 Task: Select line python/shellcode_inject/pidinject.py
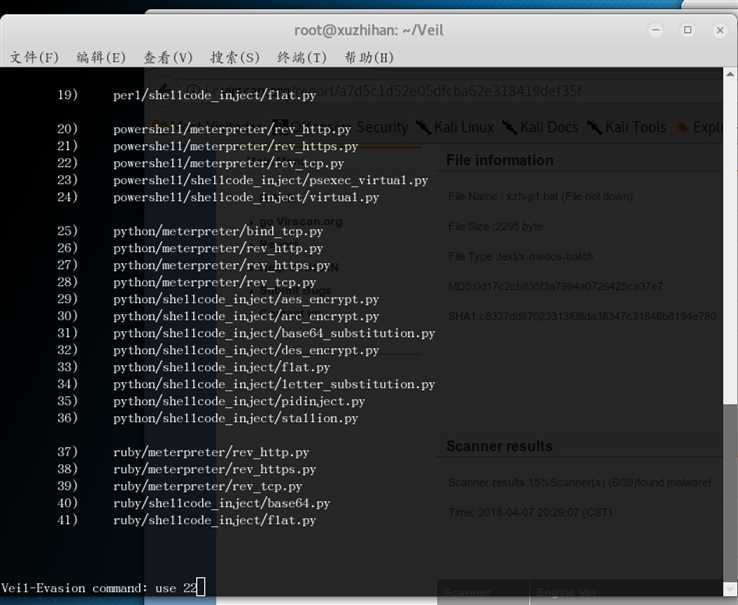239,401
